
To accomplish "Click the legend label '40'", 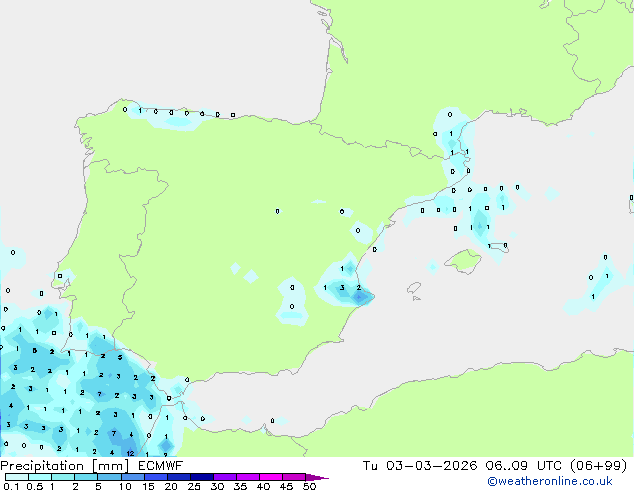I will (263, 486).
